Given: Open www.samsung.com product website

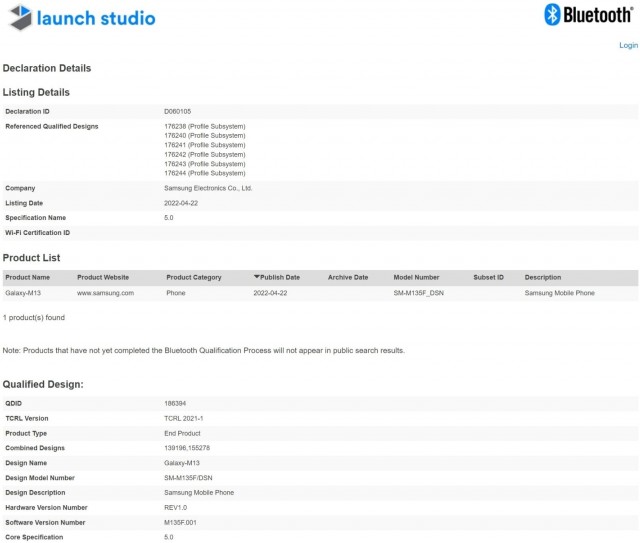Looking at the screenshot, I should 105,293.
